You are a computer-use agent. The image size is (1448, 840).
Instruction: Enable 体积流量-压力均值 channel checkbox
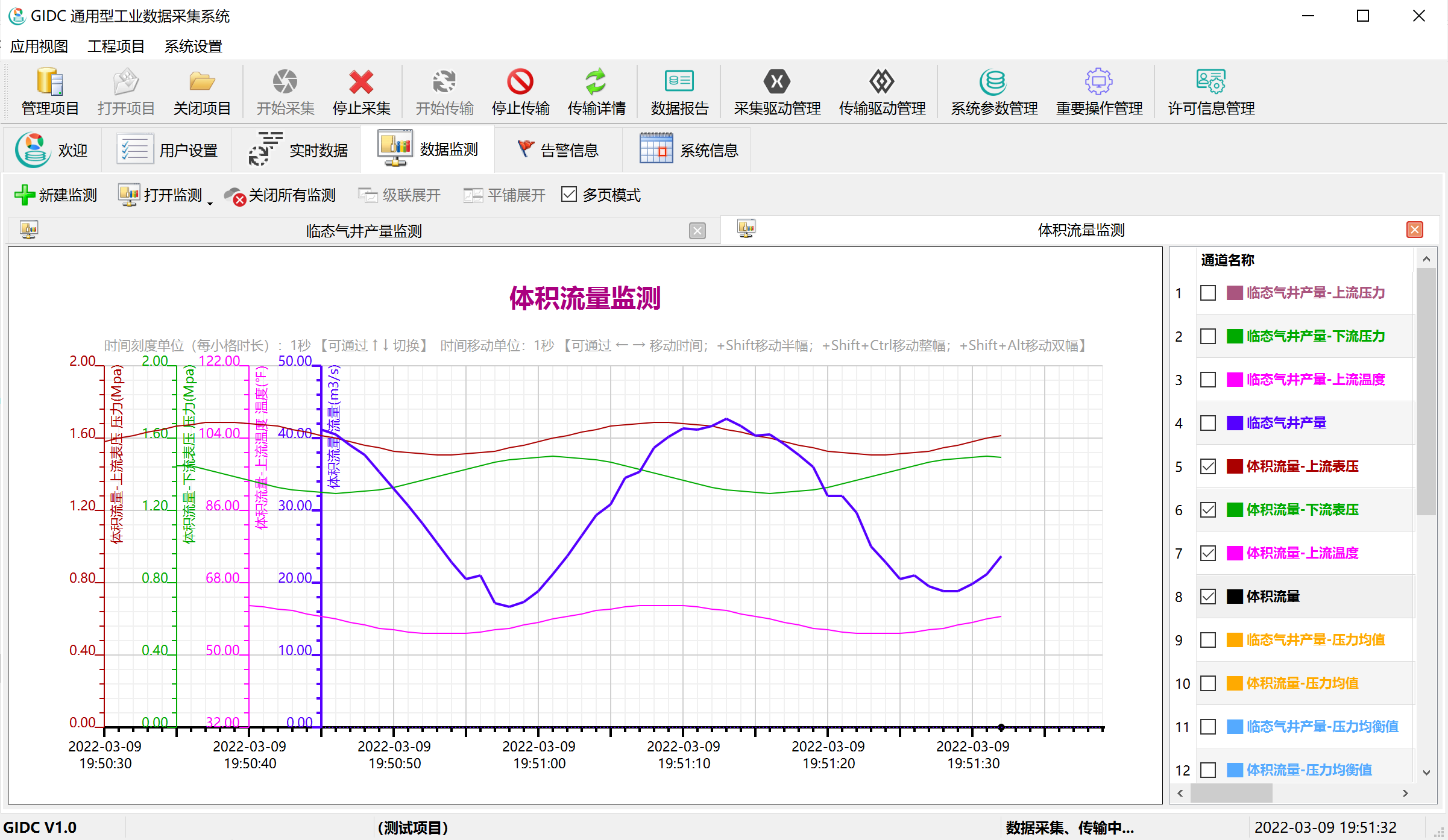1208,683
